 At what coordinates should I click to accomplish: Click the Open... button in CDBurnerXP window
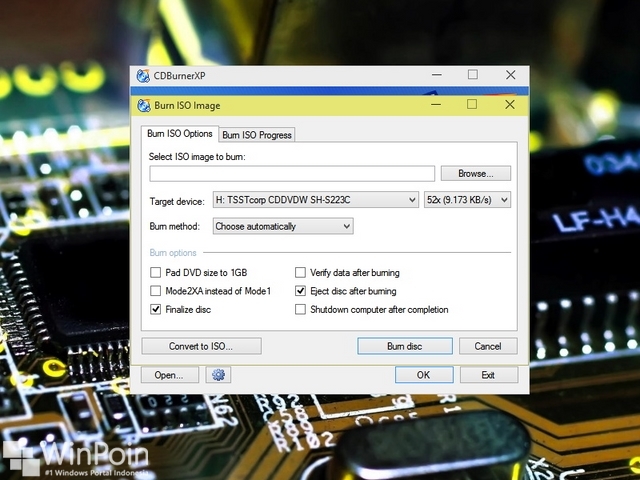(x=170, y=375)
